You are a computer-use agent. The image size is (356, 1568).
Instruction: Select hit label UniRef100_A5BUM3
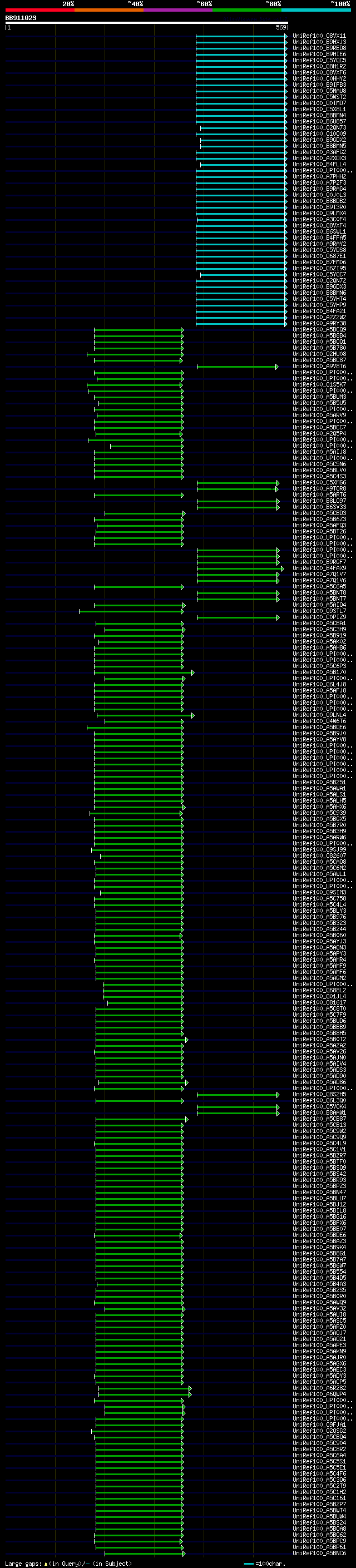pyautogui.click(x=319, y=397)
